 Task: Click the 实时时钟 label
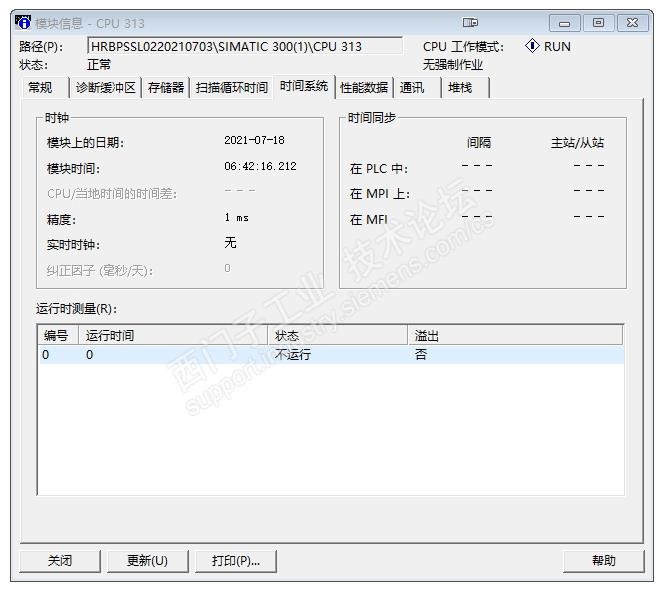point(73,245)
